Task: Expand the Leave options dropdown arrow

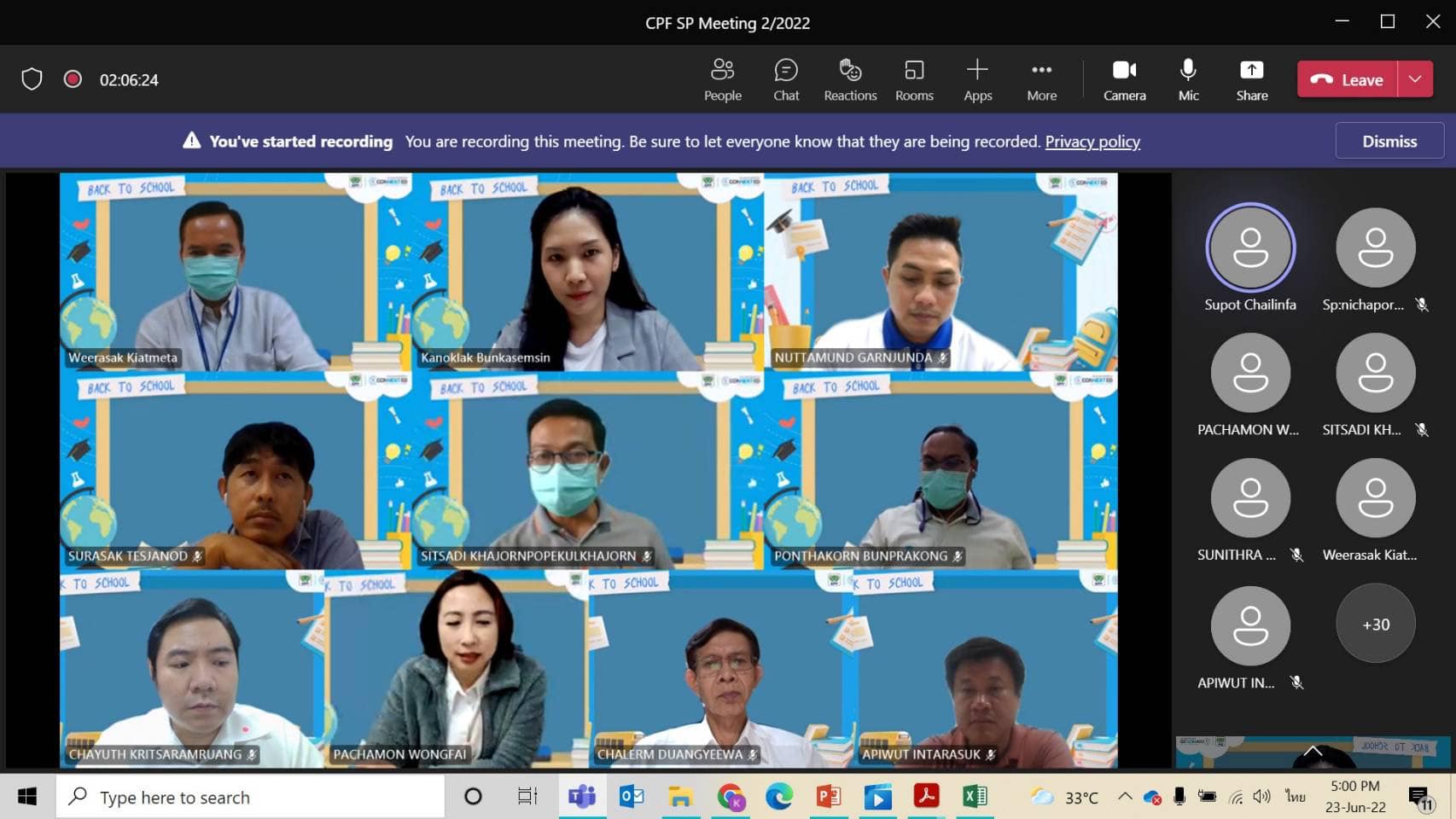Action: [1415, 79]
